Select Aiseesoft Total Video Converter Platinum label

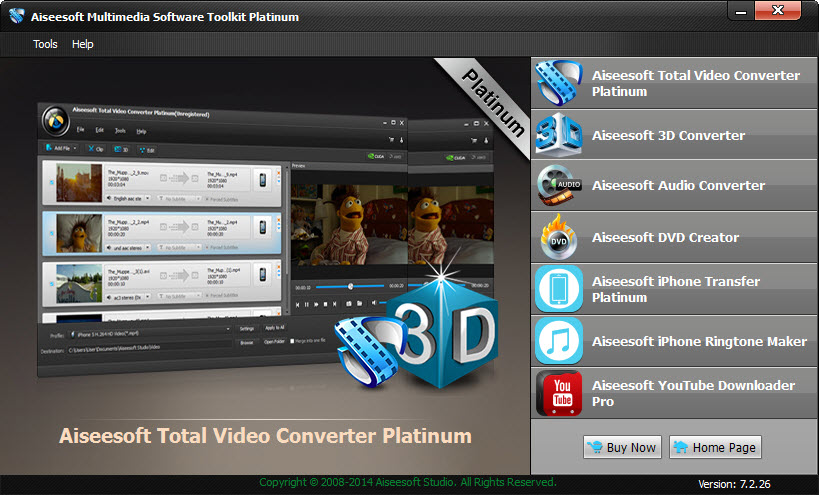click(695, 84)
